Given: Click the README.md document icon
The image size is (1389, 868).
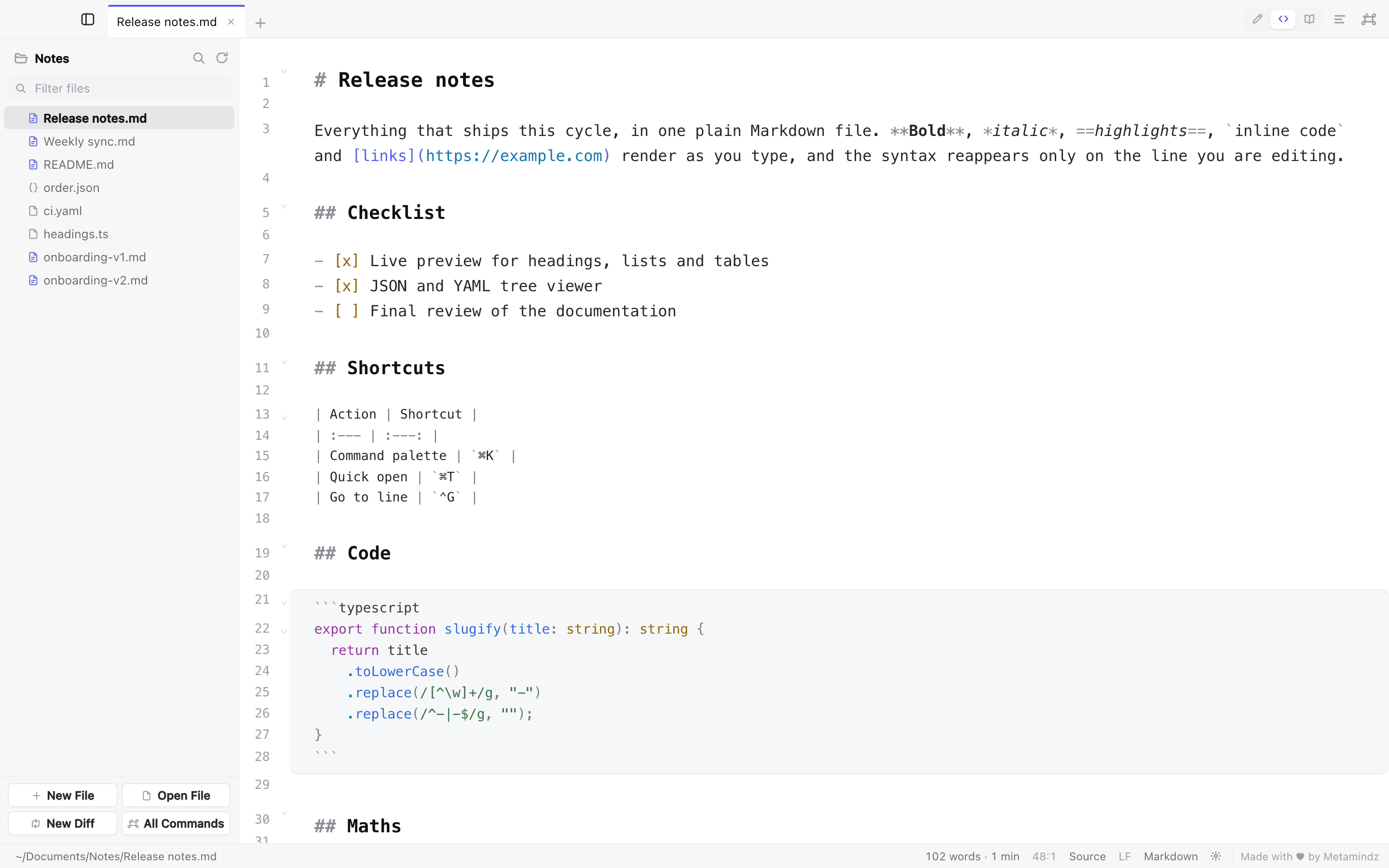Looking at the screenshot, I should pos(33,165).
